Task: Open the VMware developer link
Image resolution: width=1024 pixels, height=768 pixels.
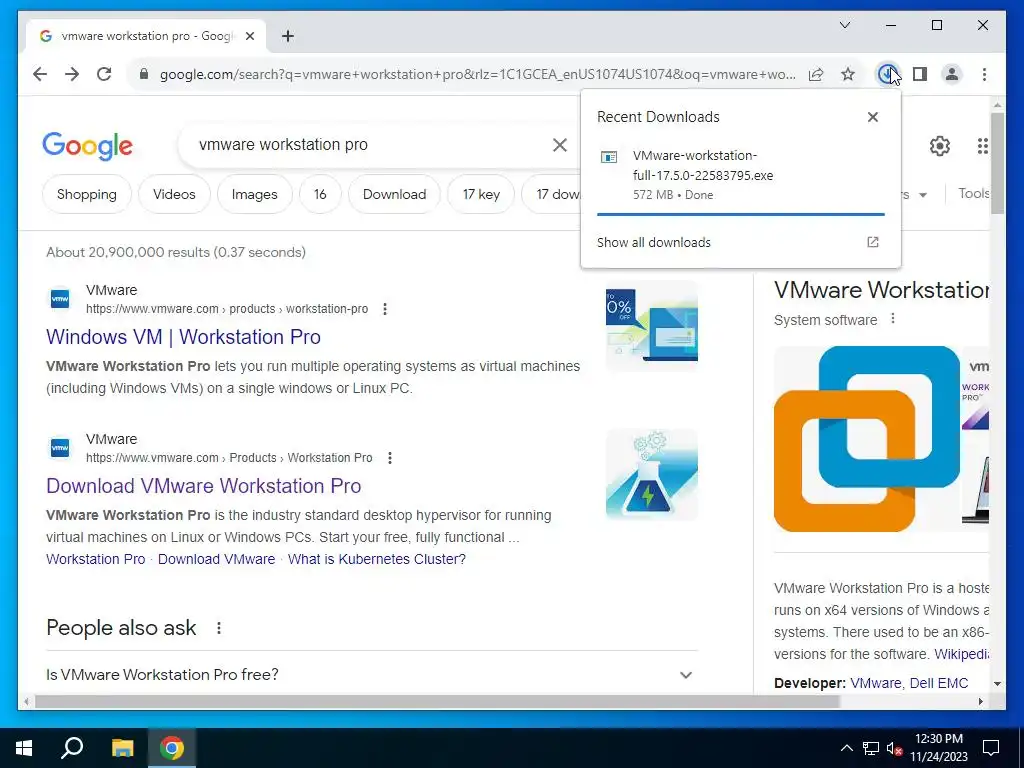Action: click(876, 683)
